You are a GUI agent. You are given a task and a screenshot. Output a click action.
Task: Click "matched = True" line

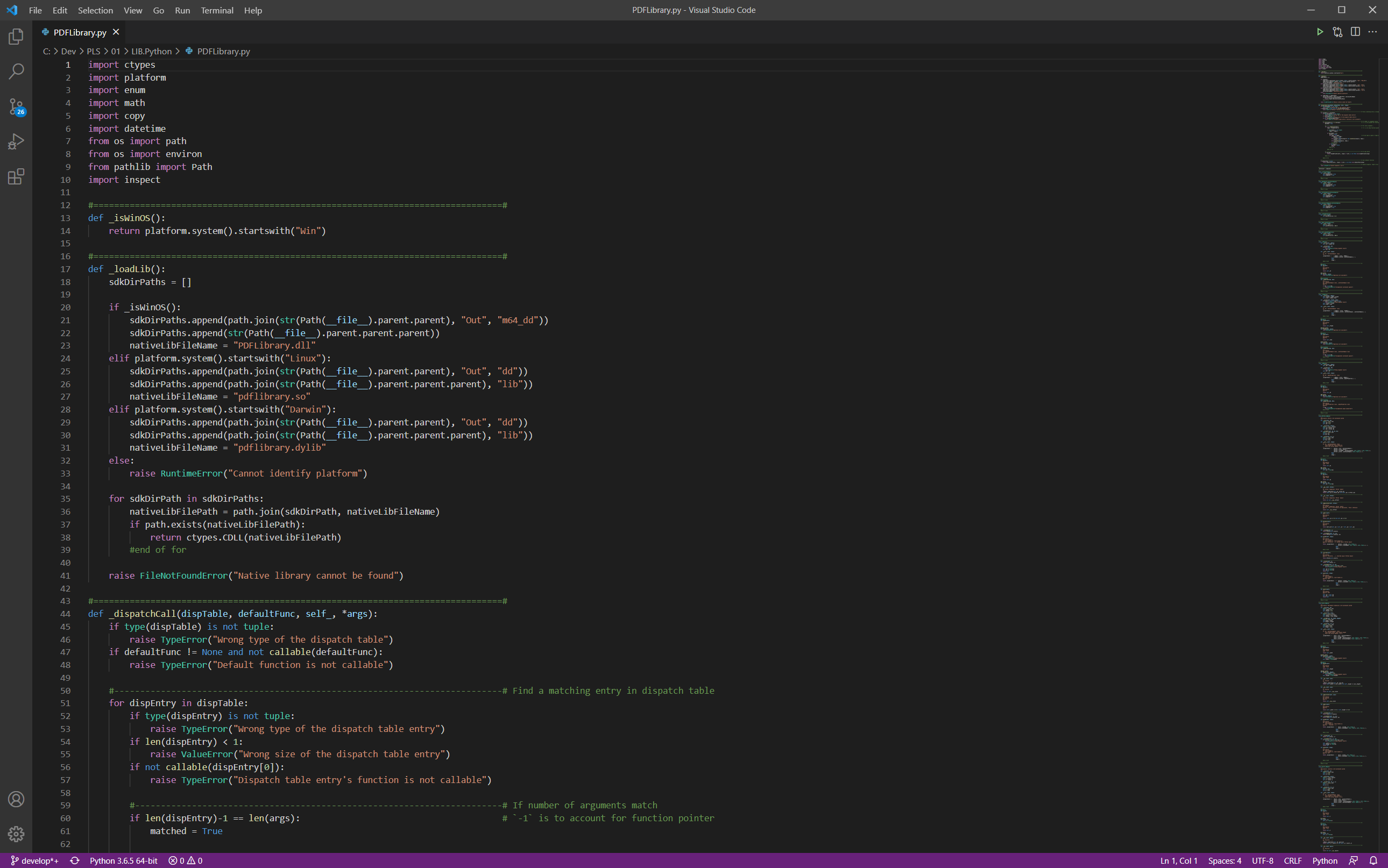(x=186, y=831)
